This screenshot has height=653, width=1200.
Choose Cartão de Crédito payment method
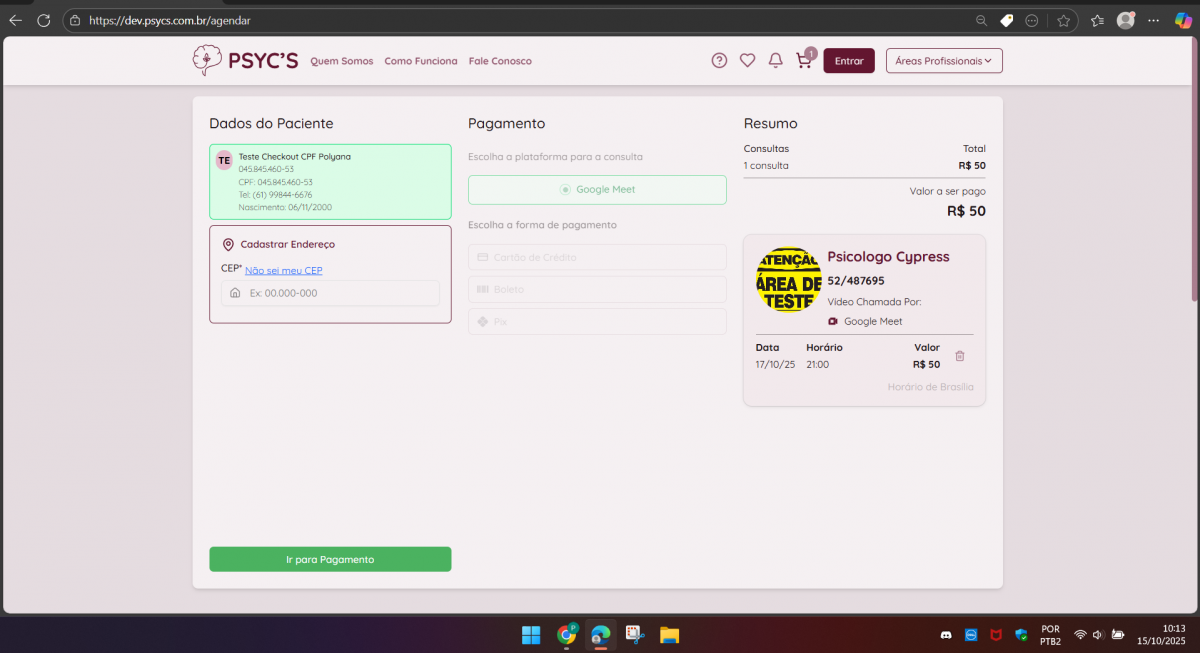click(597, 257)
